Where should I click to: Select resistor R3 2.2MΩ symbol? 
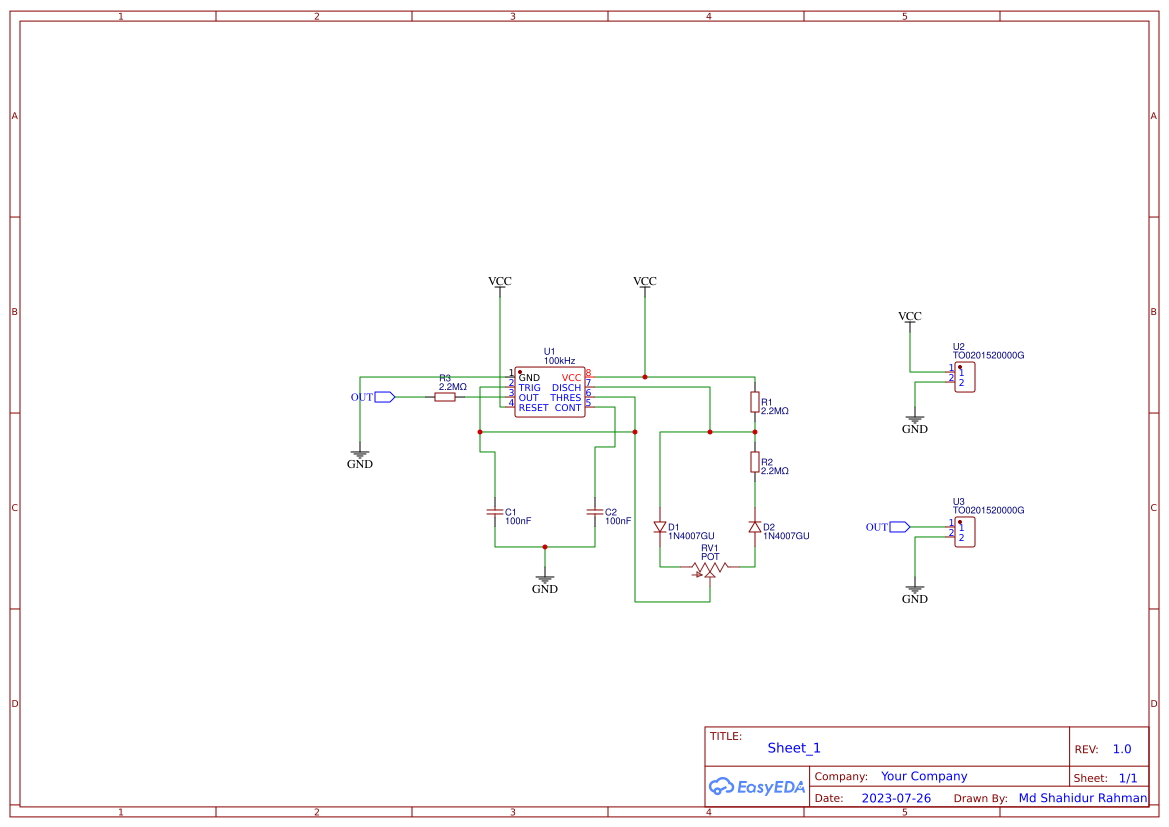click(444, 396)
